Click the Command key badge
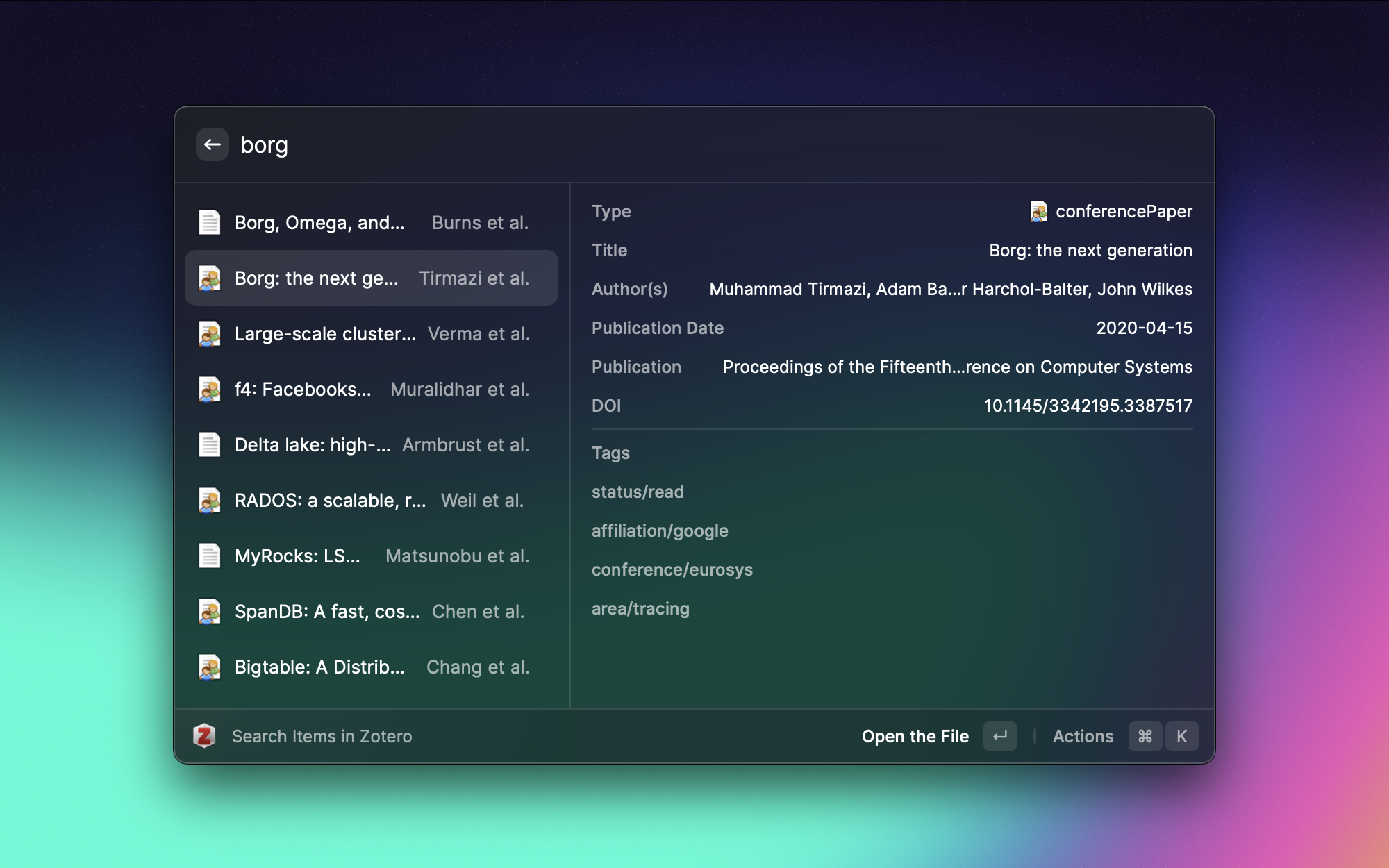 coord(1145,736)
